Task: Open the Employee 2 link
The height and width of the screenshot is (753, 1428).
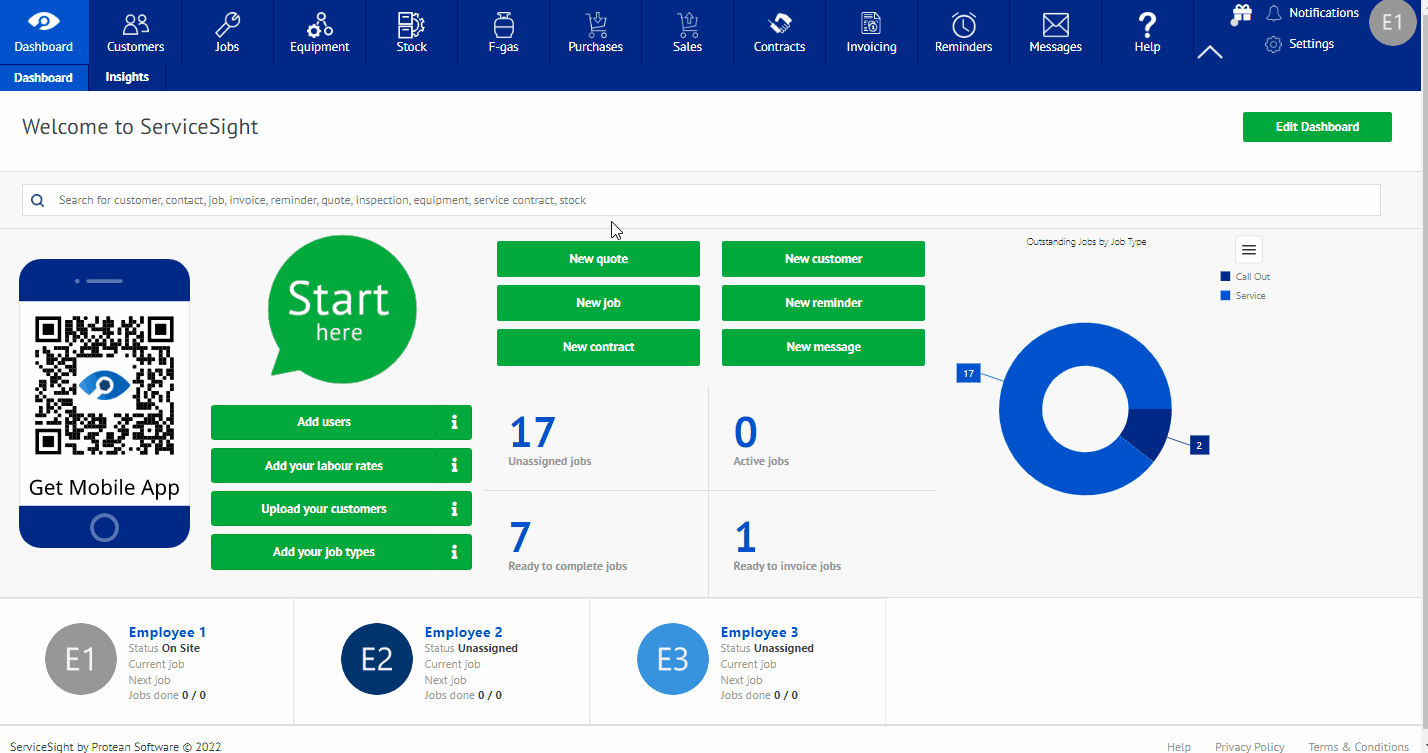Action: tap(463, 632)
